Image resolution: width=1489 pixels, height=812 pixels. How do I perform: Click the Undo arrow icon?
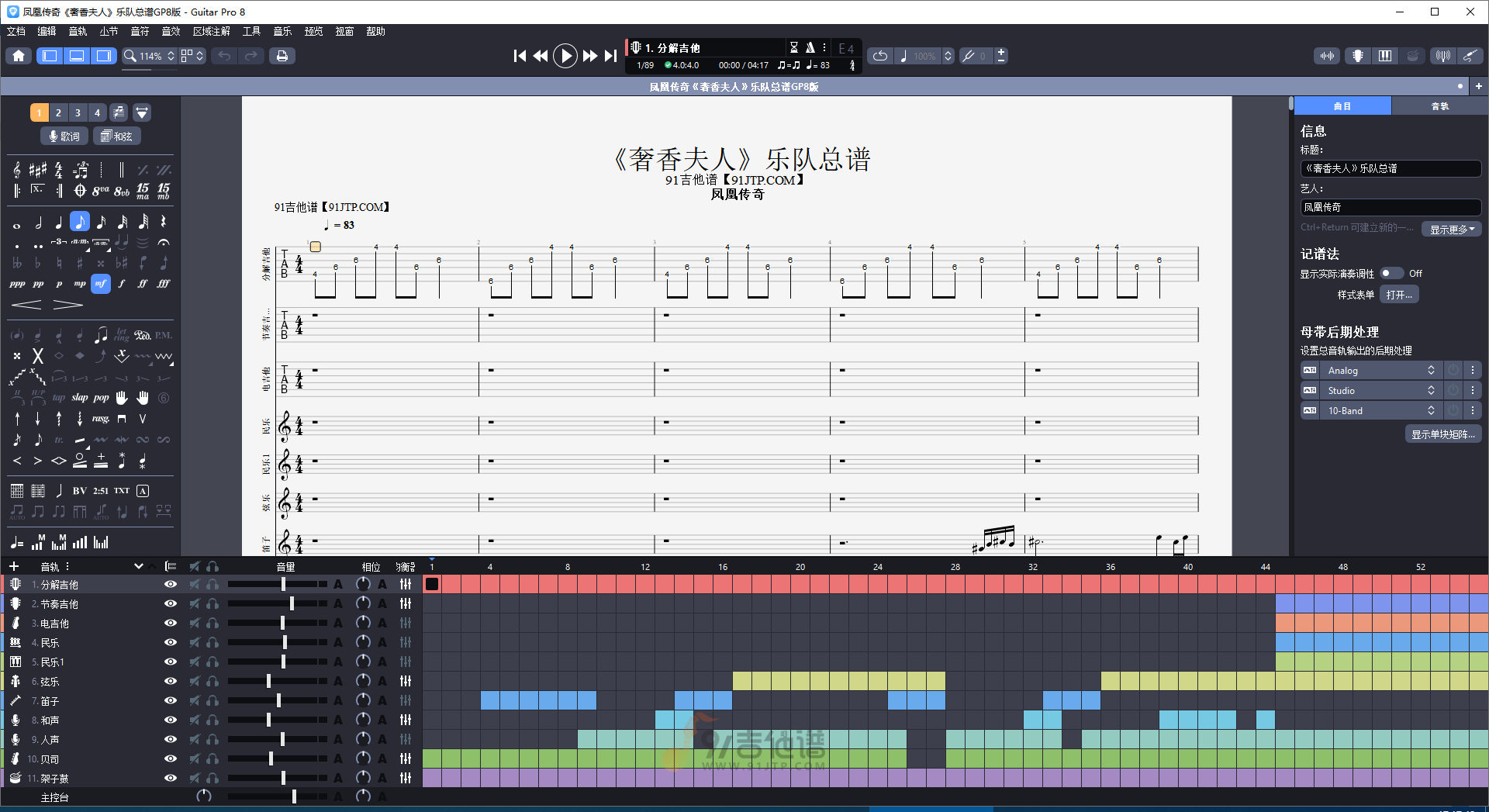pyautogui.click(x=224, y=56)
